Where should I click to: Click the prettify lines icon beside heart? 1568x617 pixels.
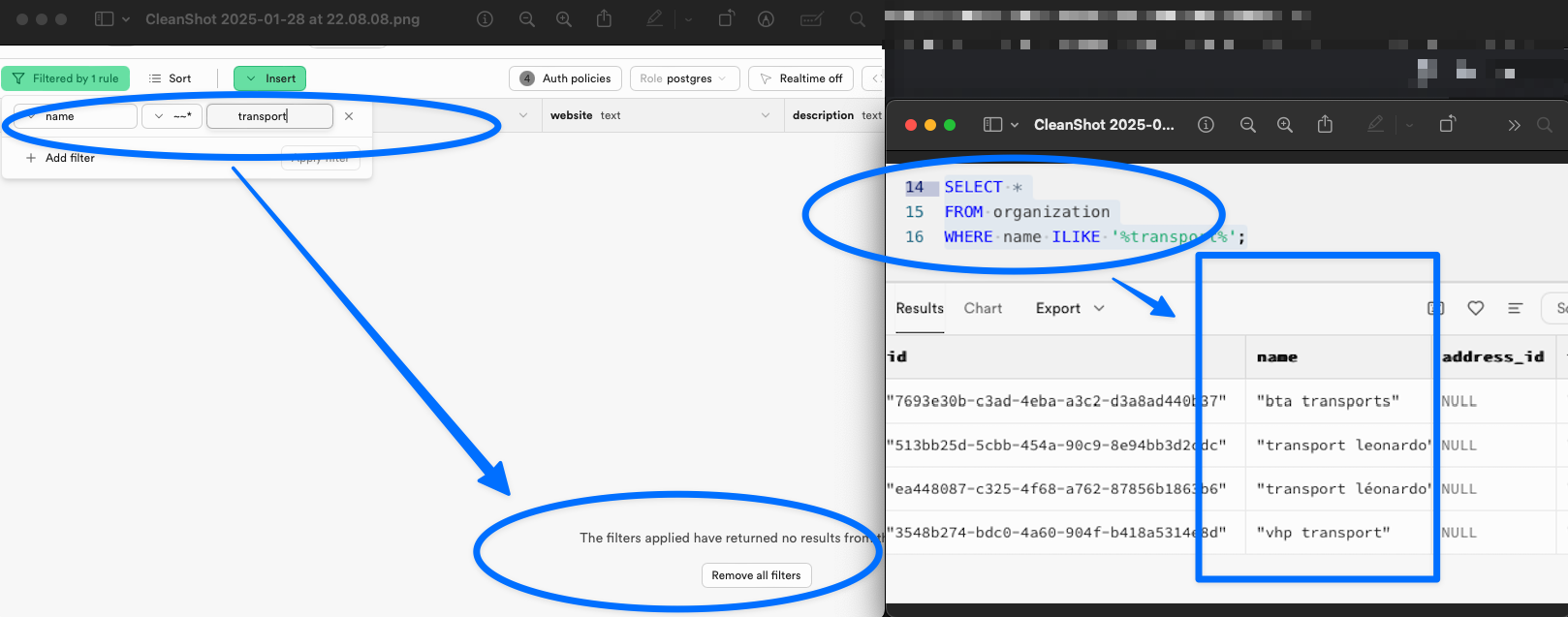coord(1515,308)
